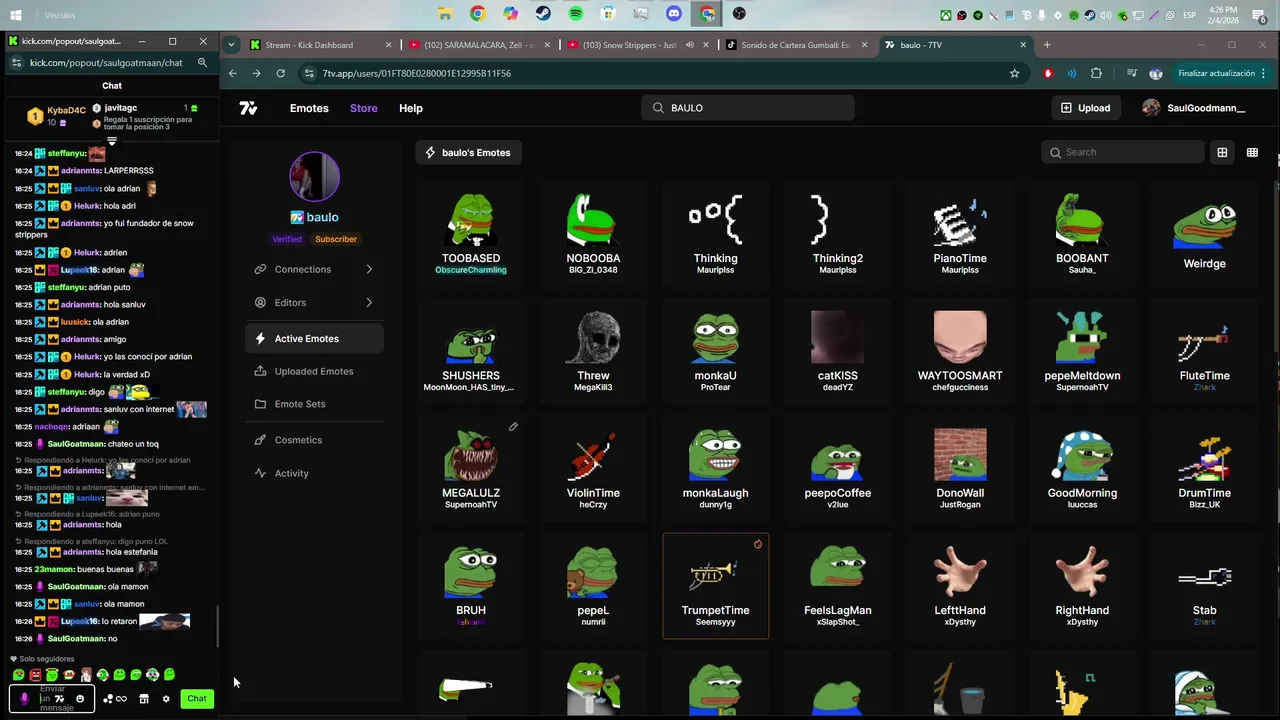This screenshot has height=720, width=1280.
Task: Open OBS Studio from the taskbar
Action: [739, 14]
